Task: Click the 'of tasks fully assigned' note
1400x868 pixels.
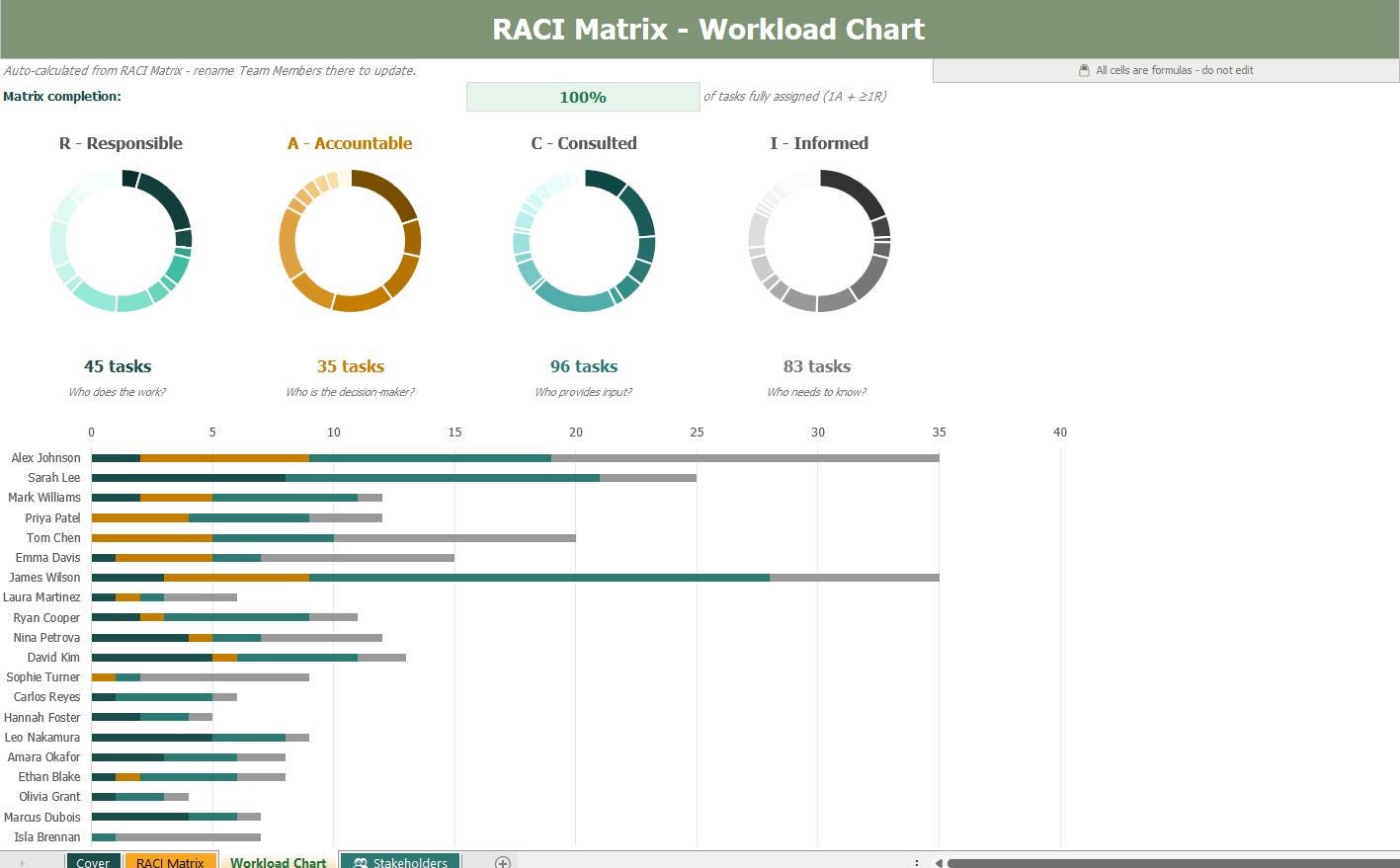Action: coord(794,97)
